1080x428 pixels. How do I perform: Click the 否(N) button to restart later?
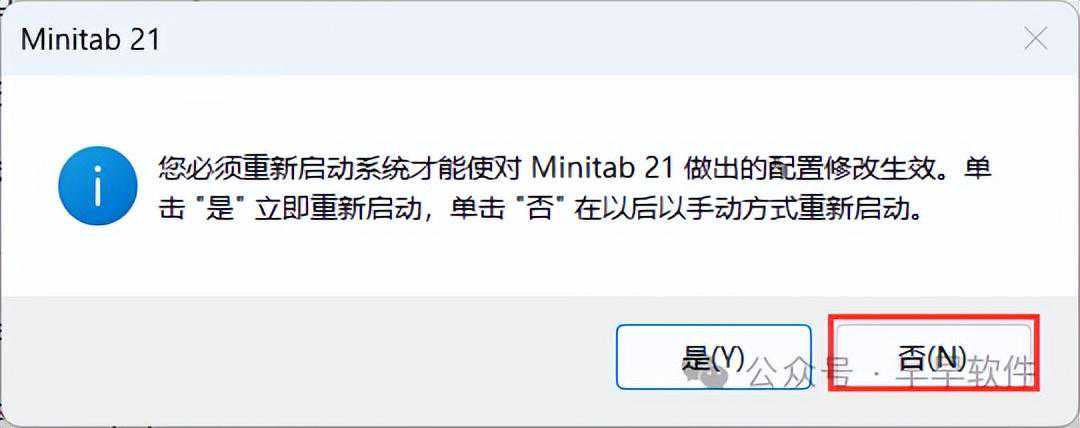(x=933, y=356)
